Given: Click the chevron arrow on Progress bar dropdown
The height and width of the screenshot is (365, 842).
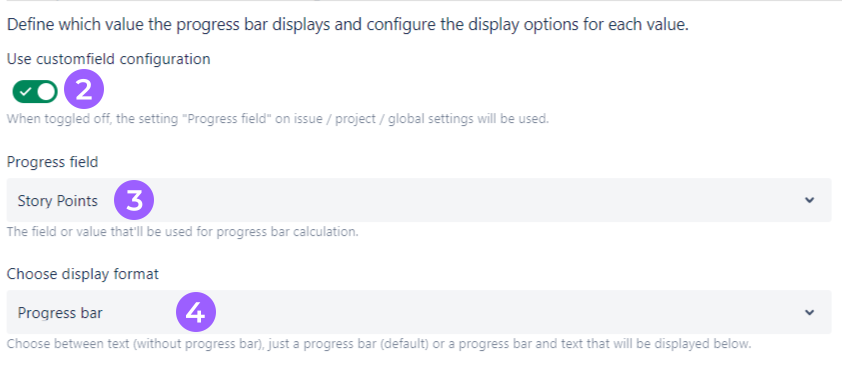Looking at the screenshot, I should point(810,312).
